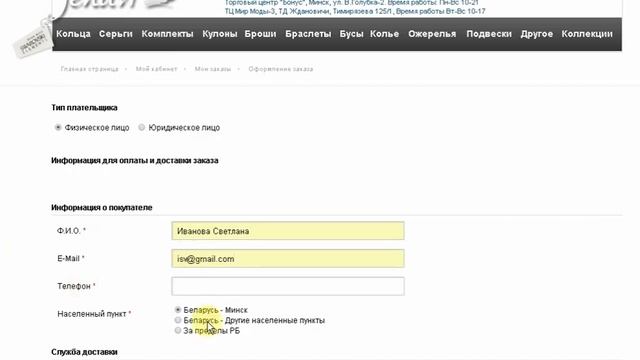Open the Кольца menu category

click(x=73, y=34)
